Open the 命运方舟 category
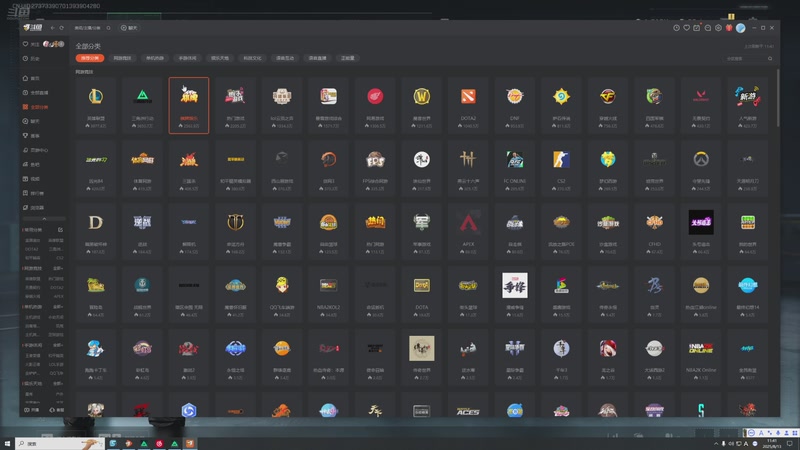Image resolution: width=800 pixels, height=450 pixels. pyautogui.click(x=235, y=232)
